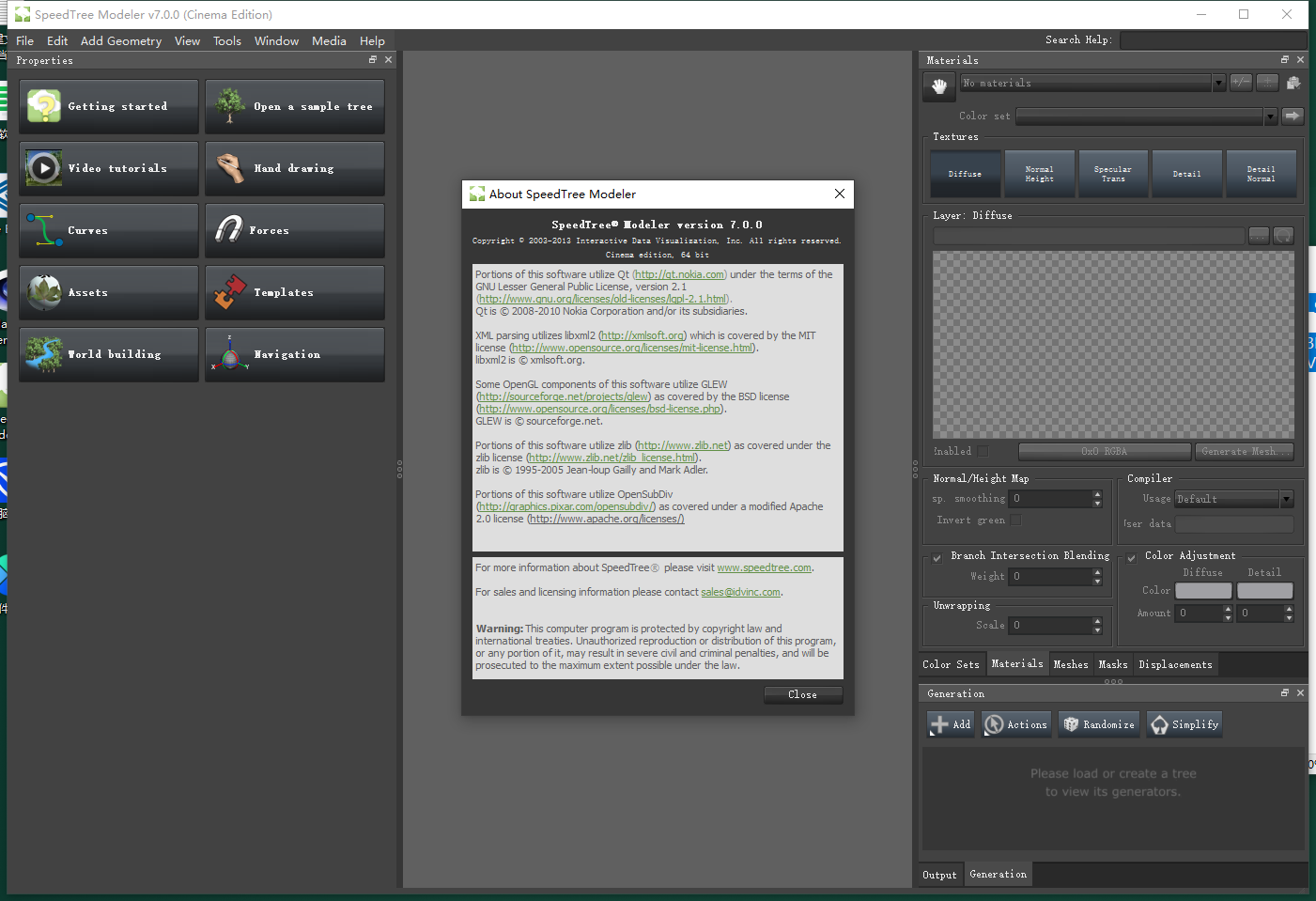Switch to the Output tab
Image resolution: width=1316 pixels, height=901 pixels.
(939, 875)
